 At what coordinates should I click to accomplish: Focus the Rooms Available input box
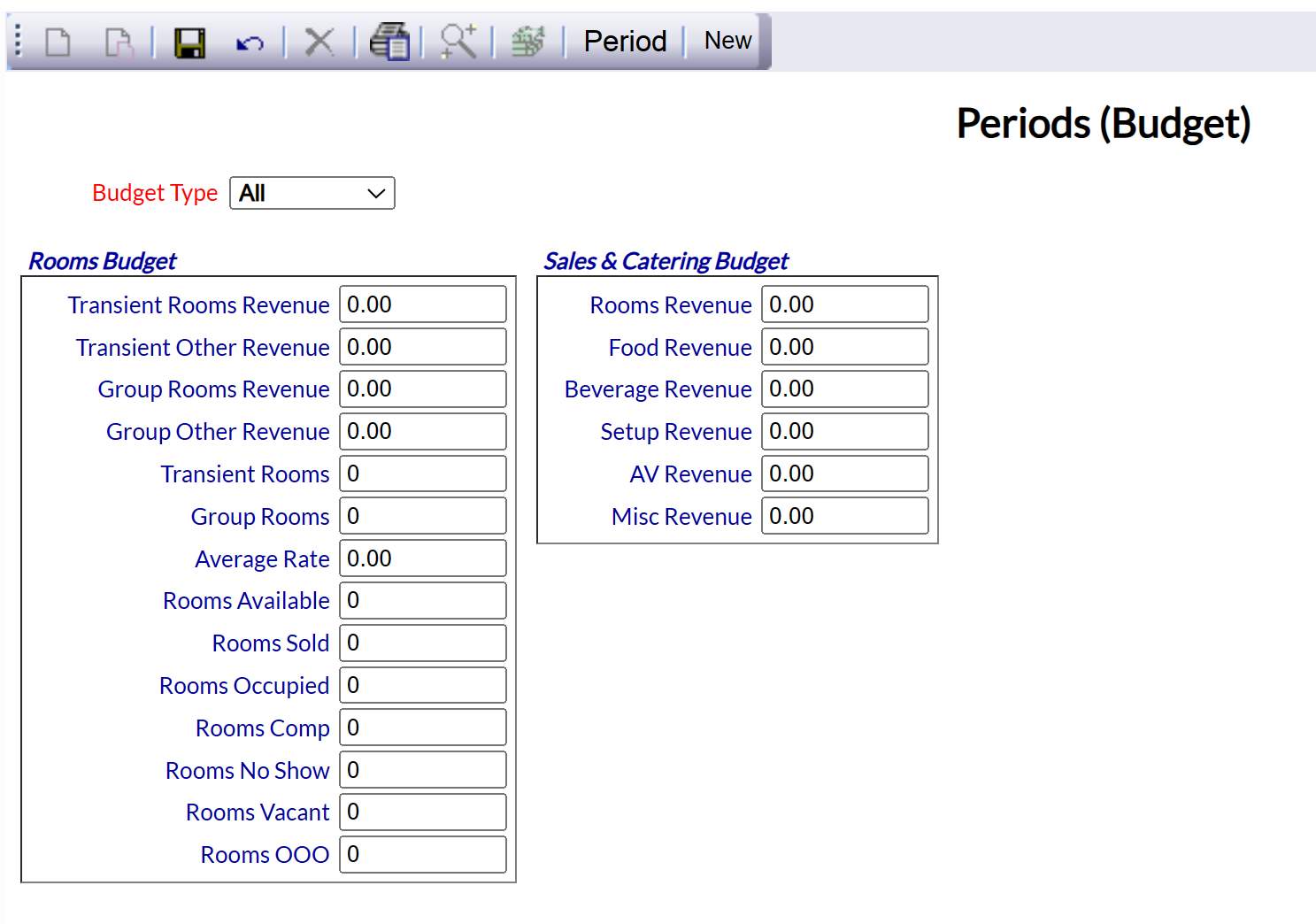point(422,601)
